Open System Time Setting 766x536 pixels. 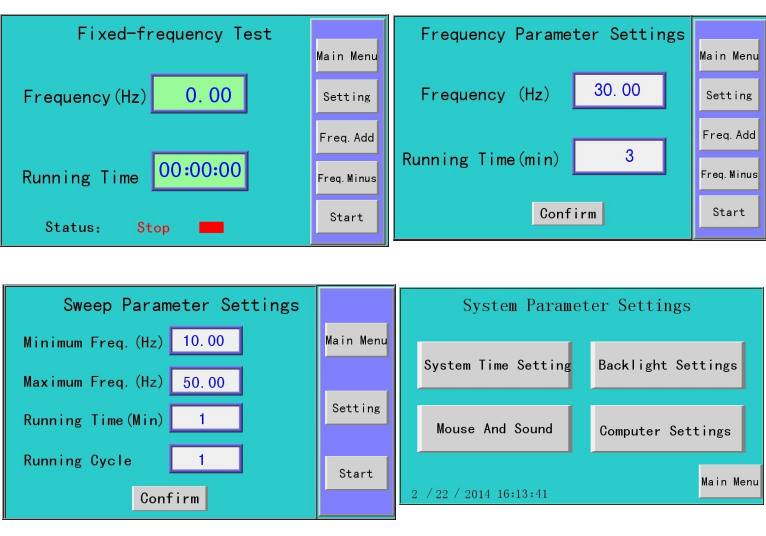496,365
